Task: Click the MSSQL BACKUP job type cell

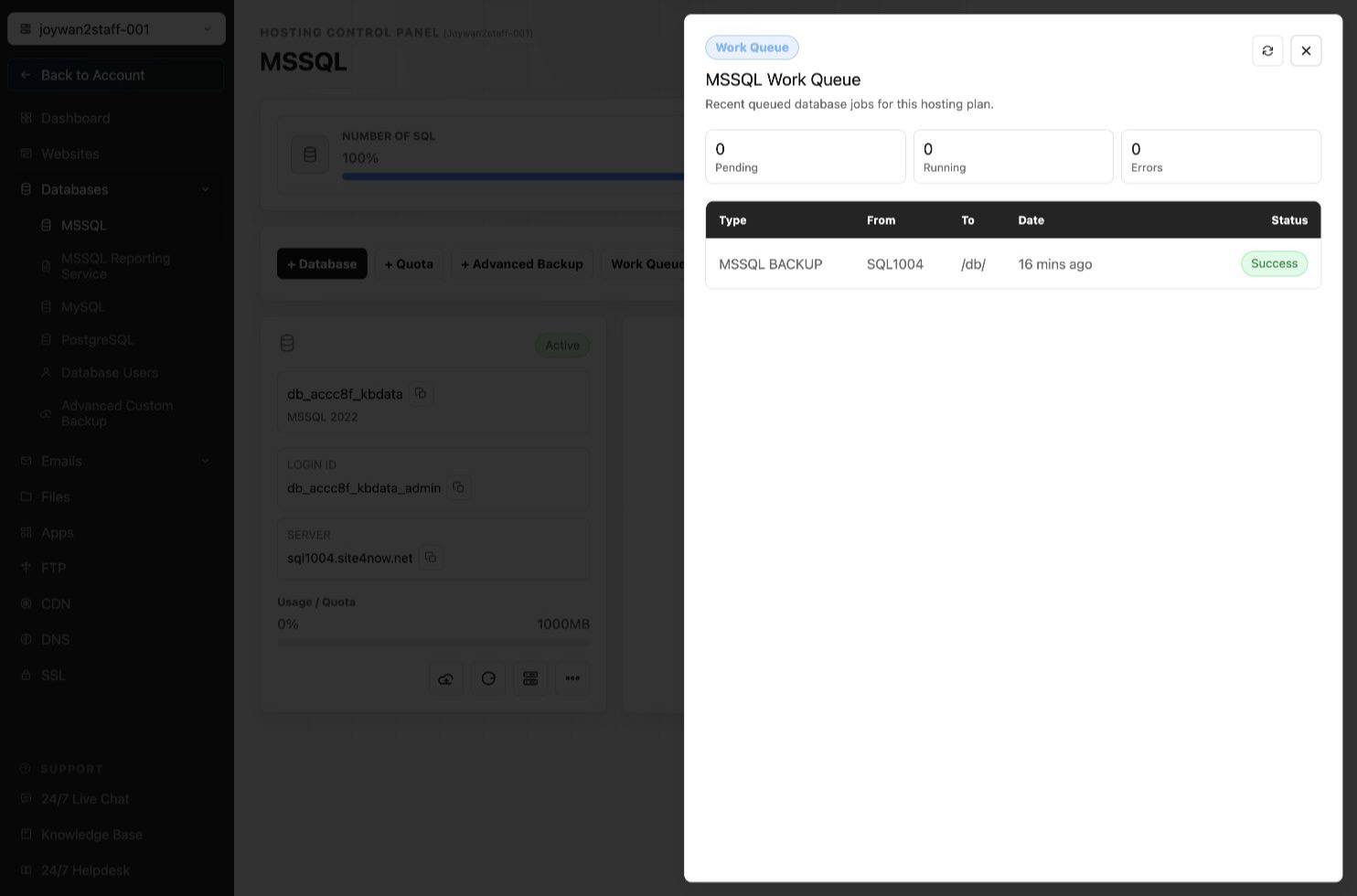Action: pyautogui.click(x=771, y=264)
